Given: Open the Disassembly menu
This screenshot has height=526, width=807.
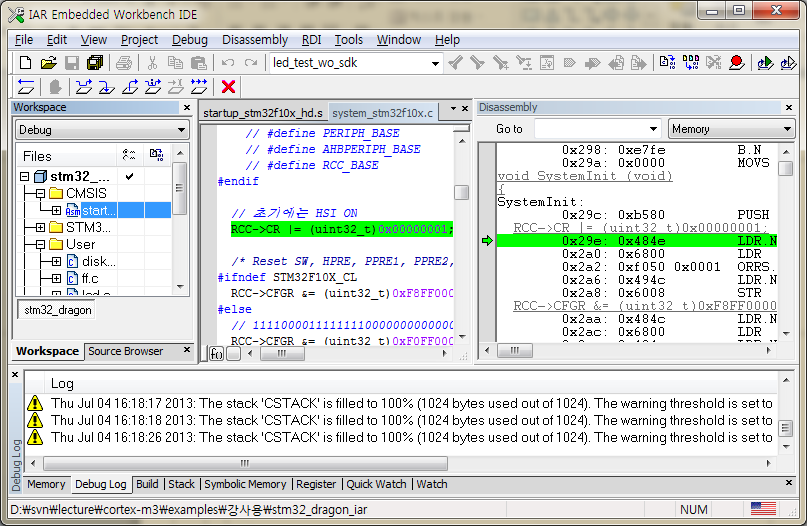Looking at the screenshot, I should [x=255, y=40].
